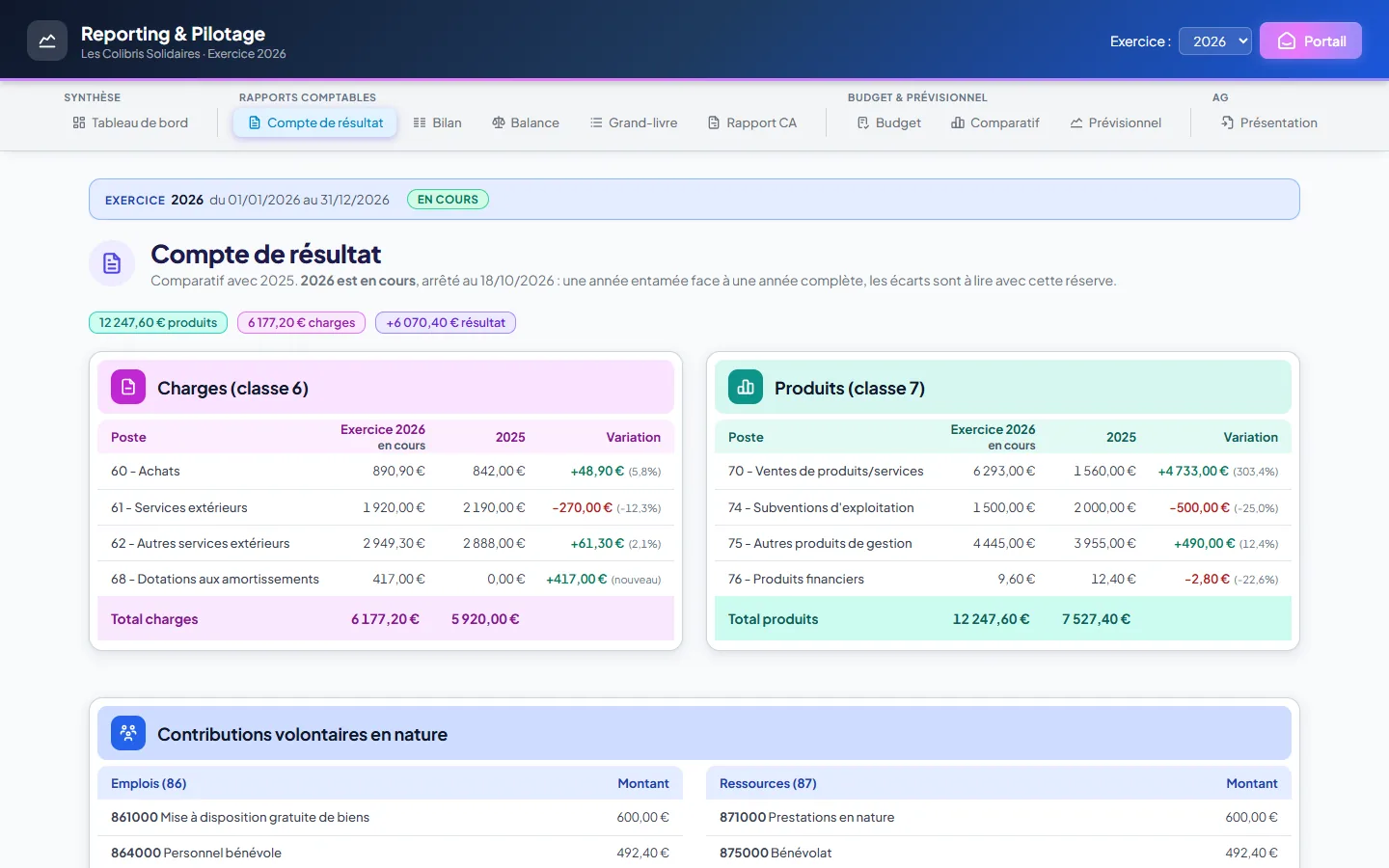Click the Produits (classe 7) green chart icon
The width and height of the screenshot is (1389, 868).
746,387
